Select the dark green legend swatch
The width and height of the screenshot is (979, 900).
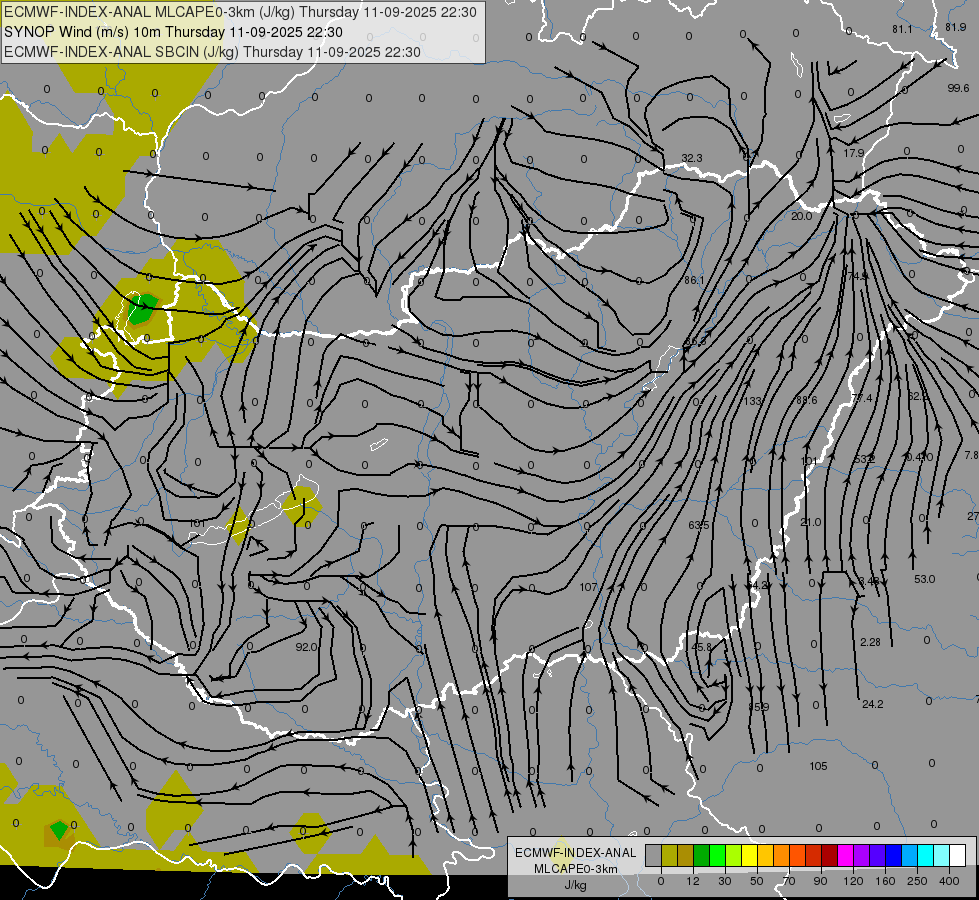[702, 855]
